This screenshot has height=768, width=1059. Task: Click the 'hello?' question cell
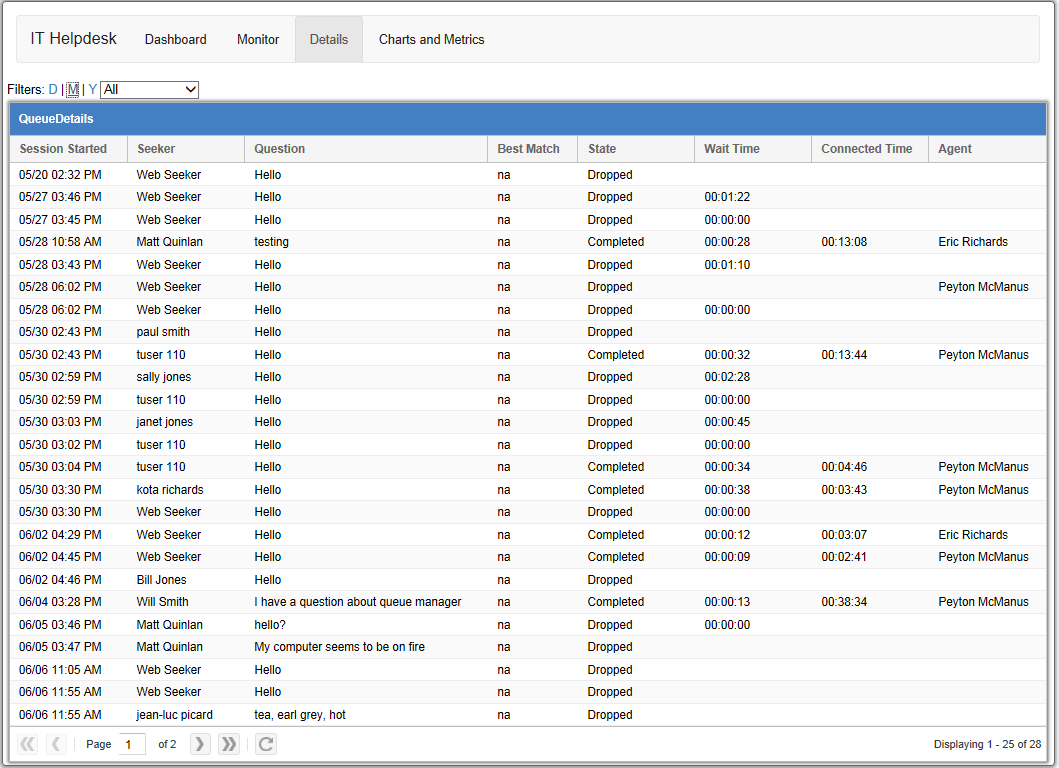click(270, 625)
